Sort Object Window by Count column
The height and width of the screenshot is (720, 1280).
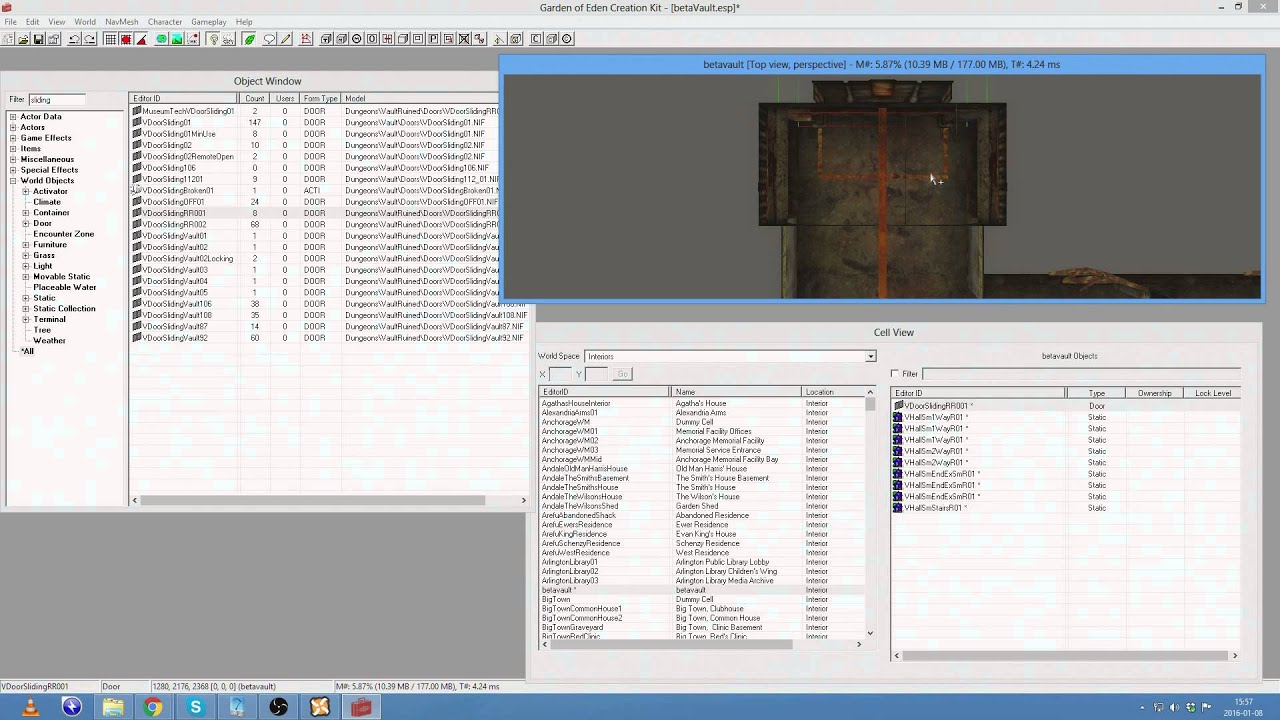tap(254, 99)
